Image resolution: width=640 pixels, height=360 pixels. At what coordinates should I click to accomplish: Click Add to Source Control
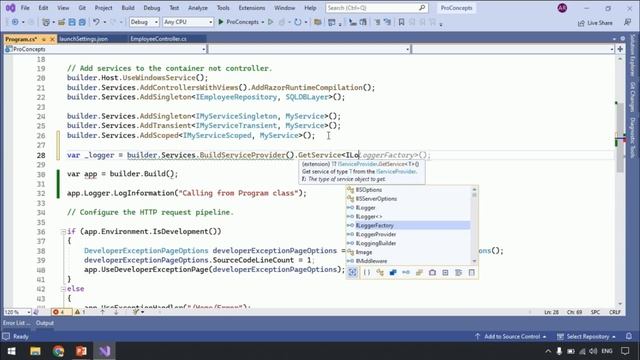tap(510, 336)
